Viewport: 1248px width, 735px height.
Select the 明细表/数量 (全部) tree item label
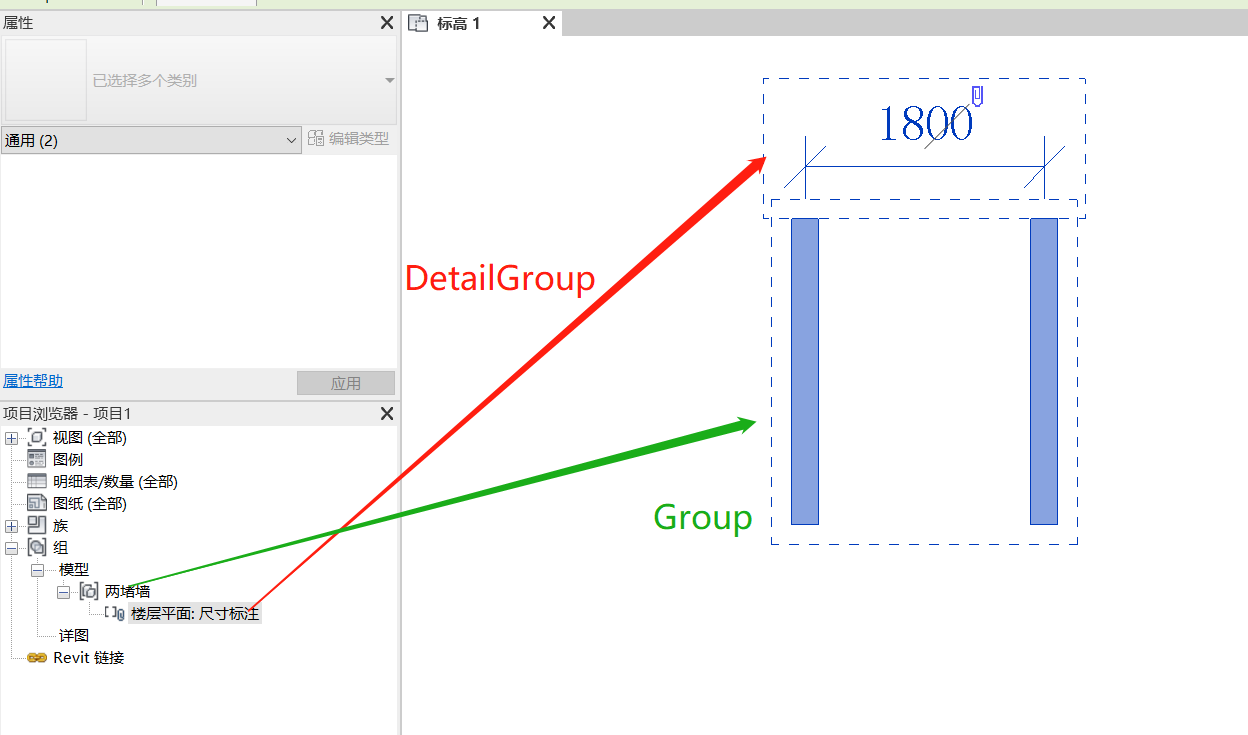coord(115,481)
